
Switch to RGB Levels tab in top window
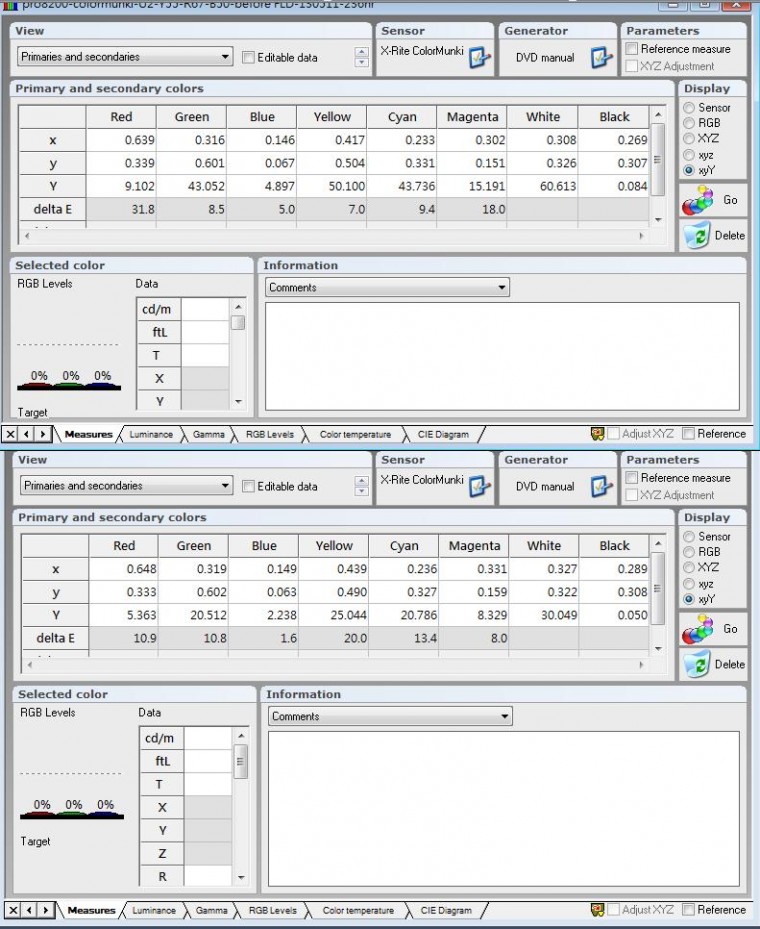270,434
